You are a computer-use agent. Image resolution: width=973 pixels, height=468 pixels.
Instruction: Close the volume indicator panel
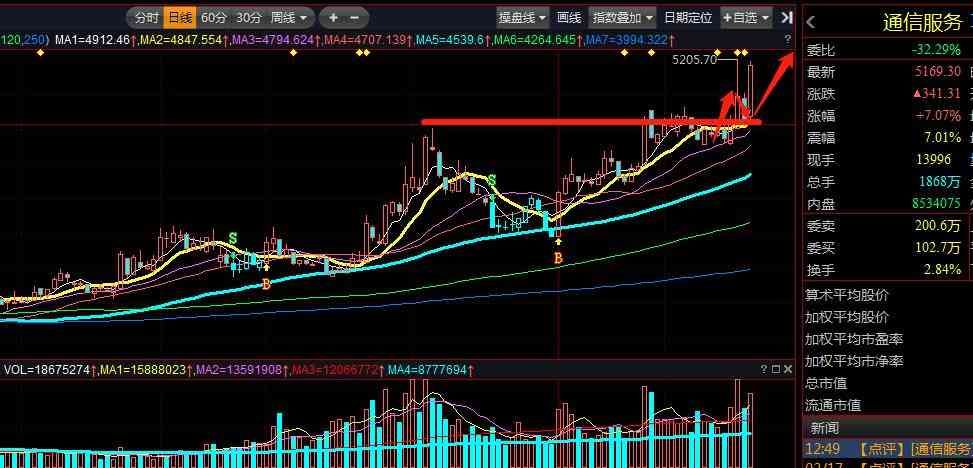pyautogui.click(x=787, y=369)
